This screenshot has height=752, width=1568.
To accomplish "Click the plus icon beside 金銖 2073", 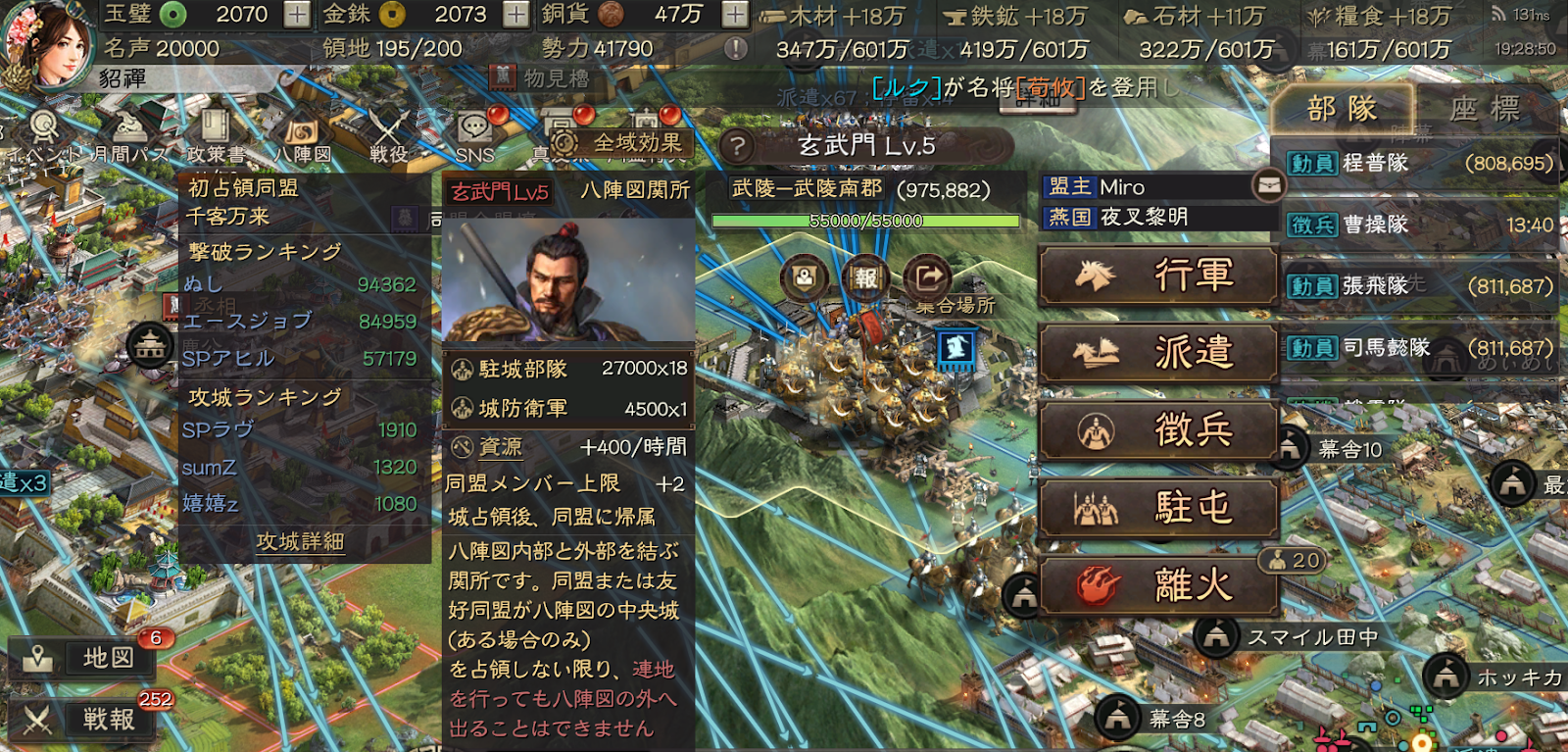I will [x=515, y=15].
